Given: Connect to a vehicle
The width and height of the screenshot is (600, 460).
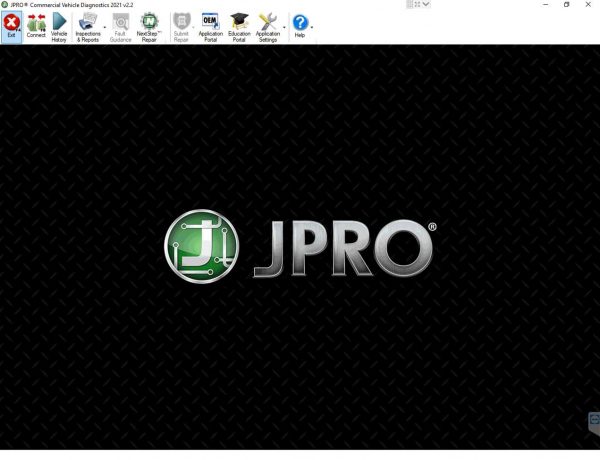Looking at the screenshot, I should (x=36, y=26).
